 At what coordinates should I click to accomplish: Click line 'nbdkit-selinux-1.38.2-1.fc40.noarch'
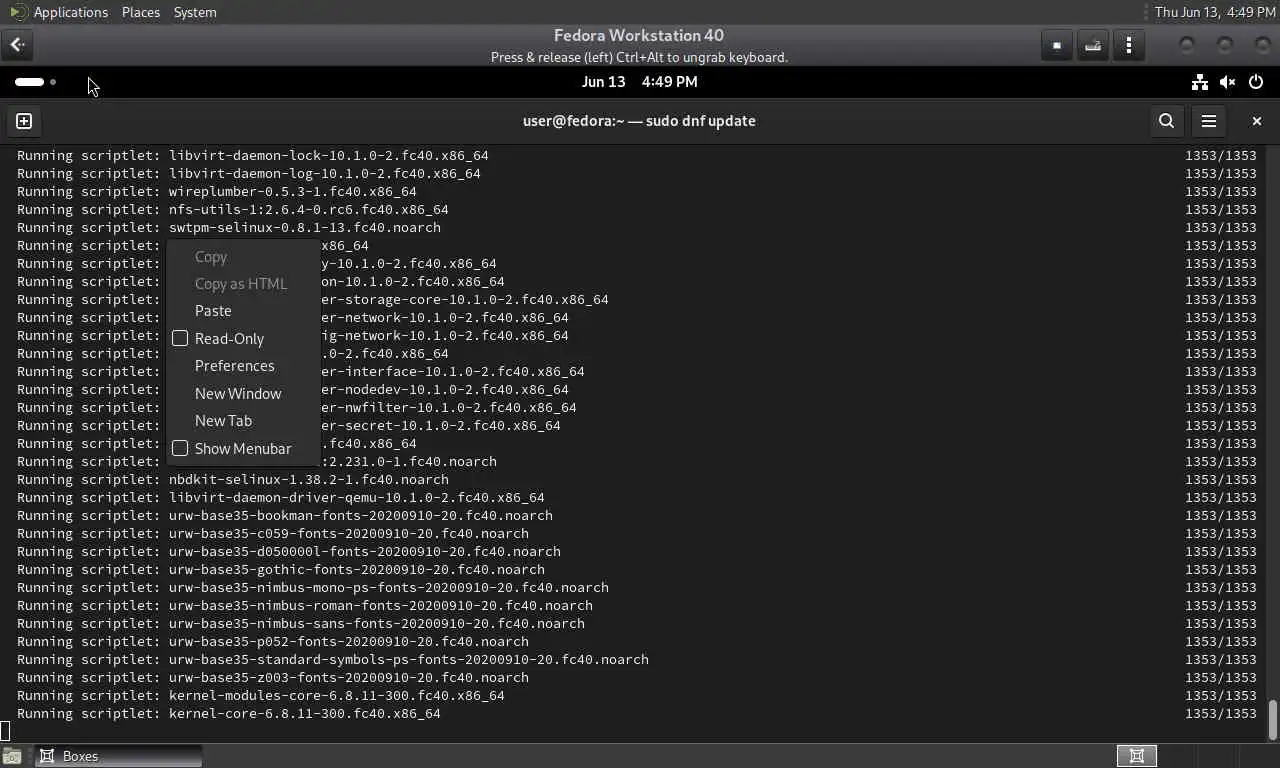click(309, 480)
